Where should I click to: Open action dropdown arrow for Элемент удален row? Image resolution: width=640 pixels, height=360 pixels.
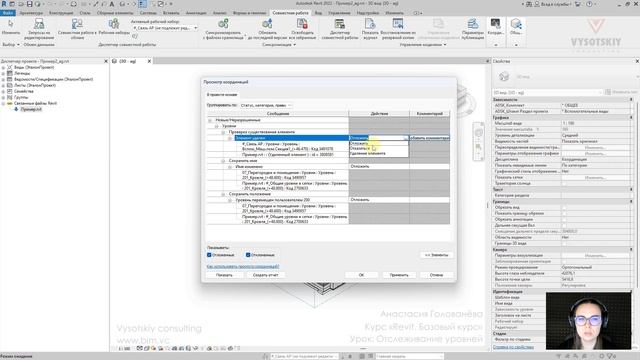click(x=406, y=138)
